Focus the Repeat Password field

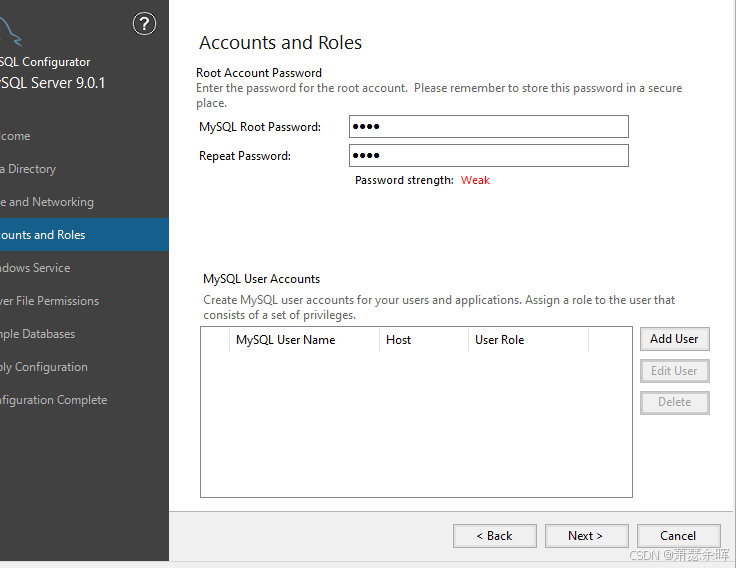(488, 156)
